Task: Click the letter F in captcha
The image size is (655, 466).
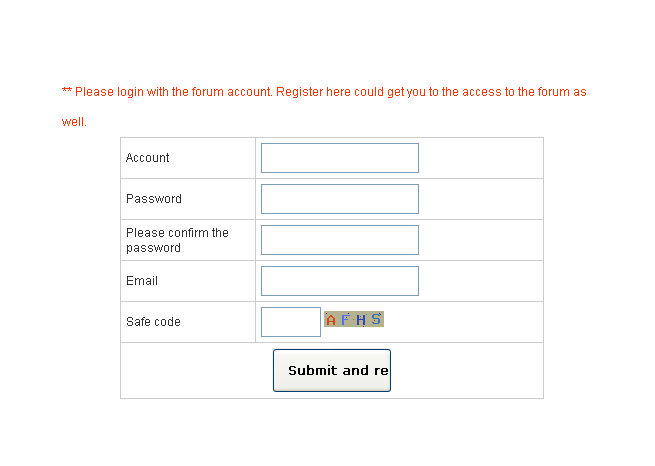Action: click(346, 320)
